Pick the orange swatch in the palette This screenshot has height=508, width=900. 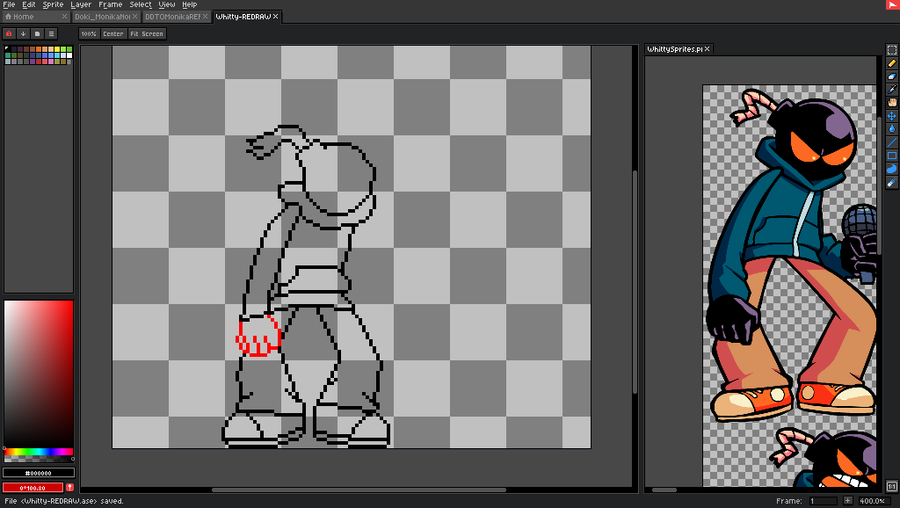(38, 50)
